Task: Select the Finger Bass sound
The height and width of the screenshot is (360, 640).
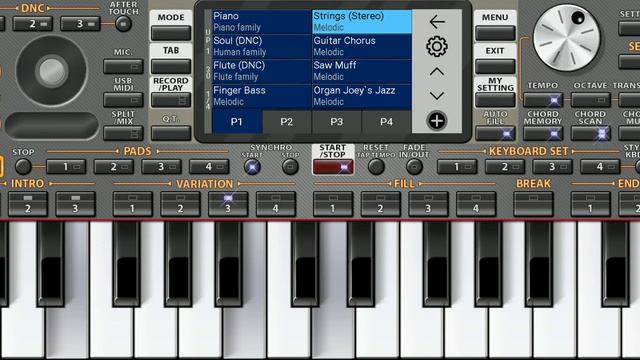Action: [x=262, y=96]
